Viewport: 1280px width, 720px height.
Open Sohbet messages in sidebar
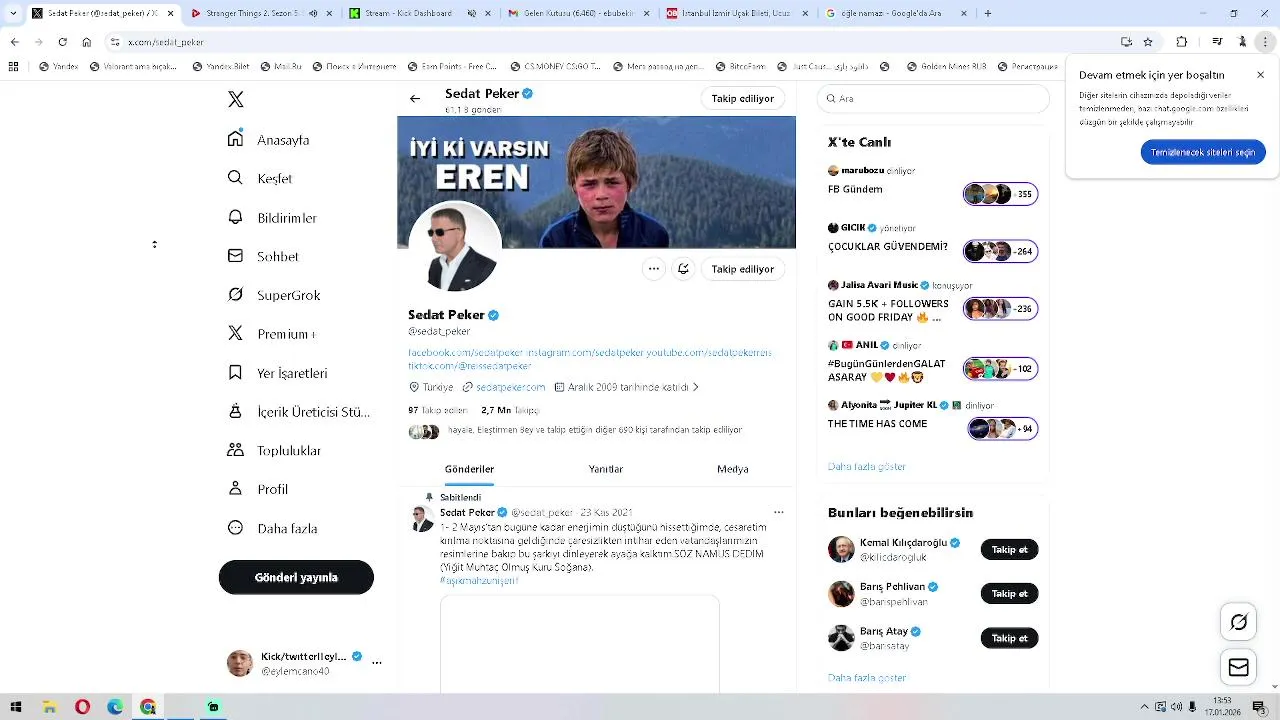(x=263, y=256)
